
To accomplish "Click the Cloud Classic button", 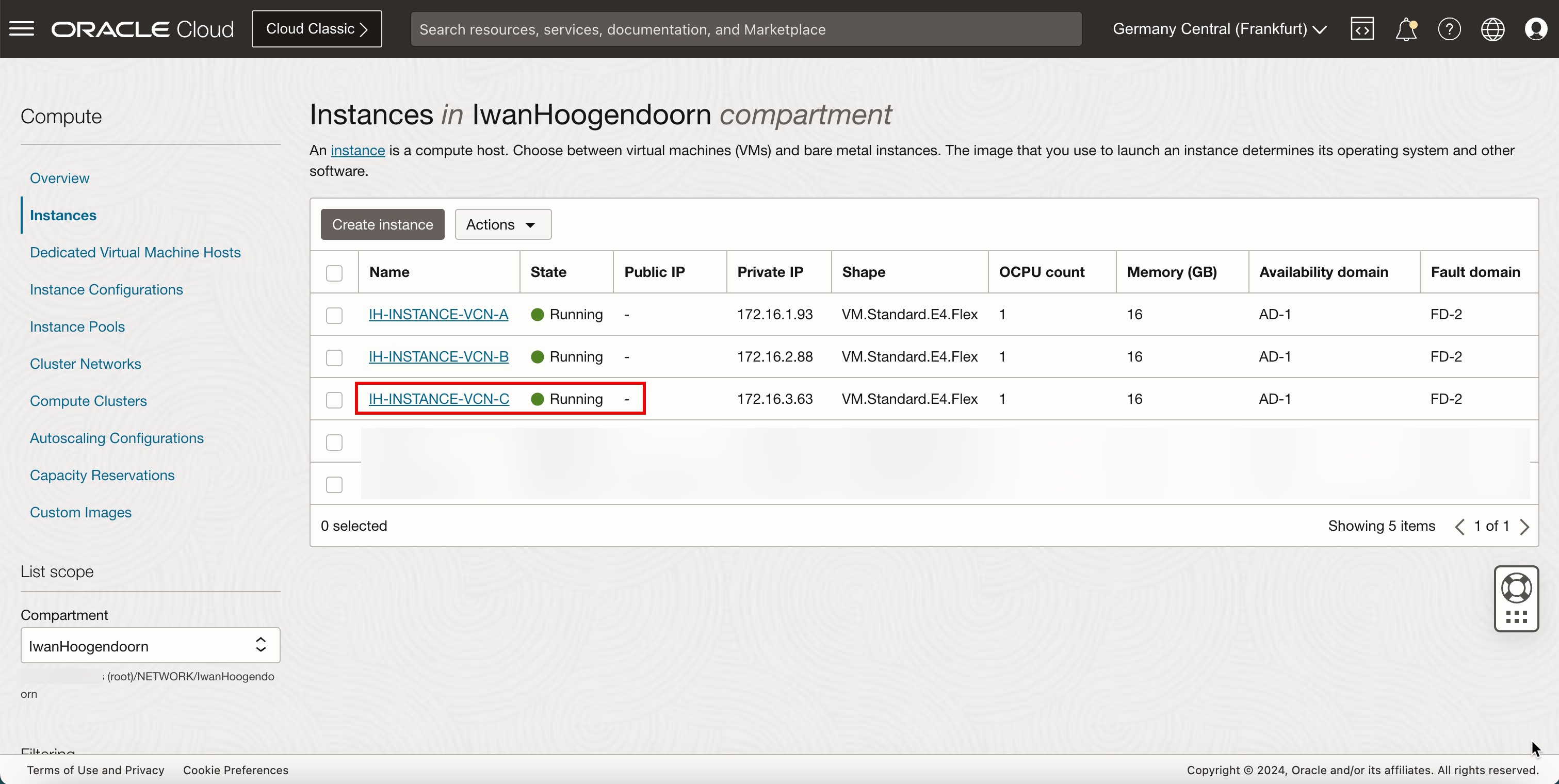I will point(317,28).
